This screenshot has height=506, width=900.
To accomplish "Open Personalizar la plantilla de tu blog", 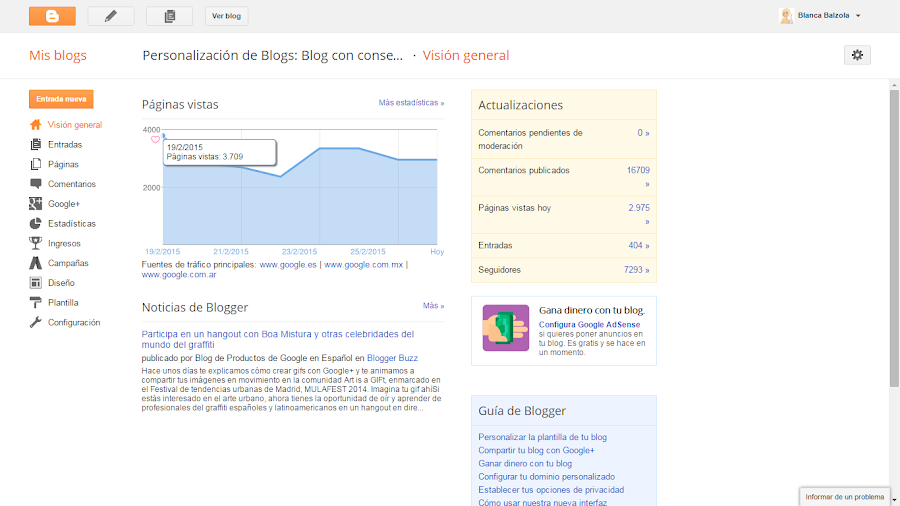I will pos(542,437).
